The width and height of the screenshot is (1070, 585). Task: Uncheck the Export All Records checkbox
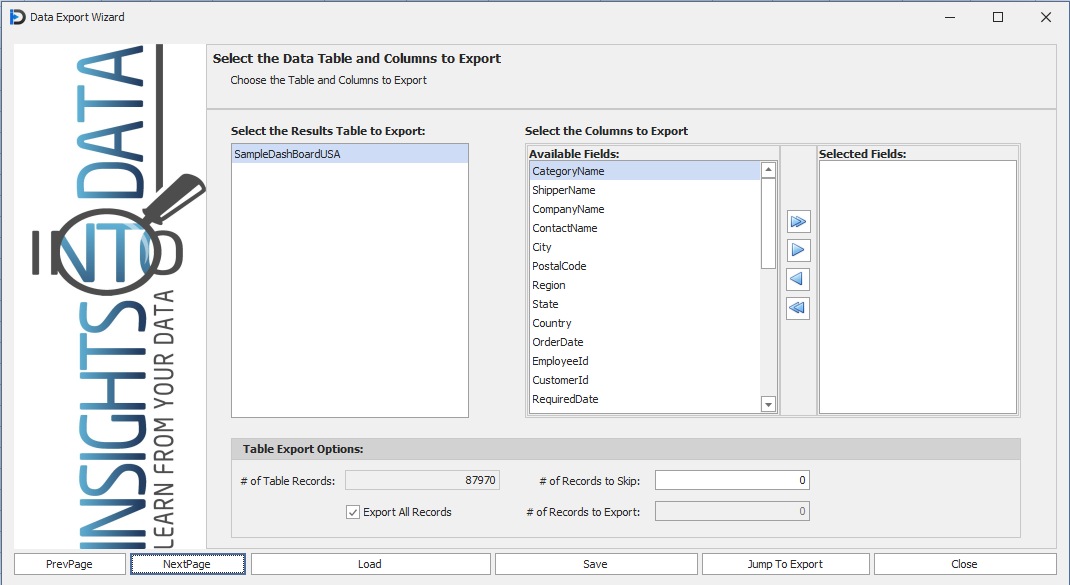pos(353,512)
